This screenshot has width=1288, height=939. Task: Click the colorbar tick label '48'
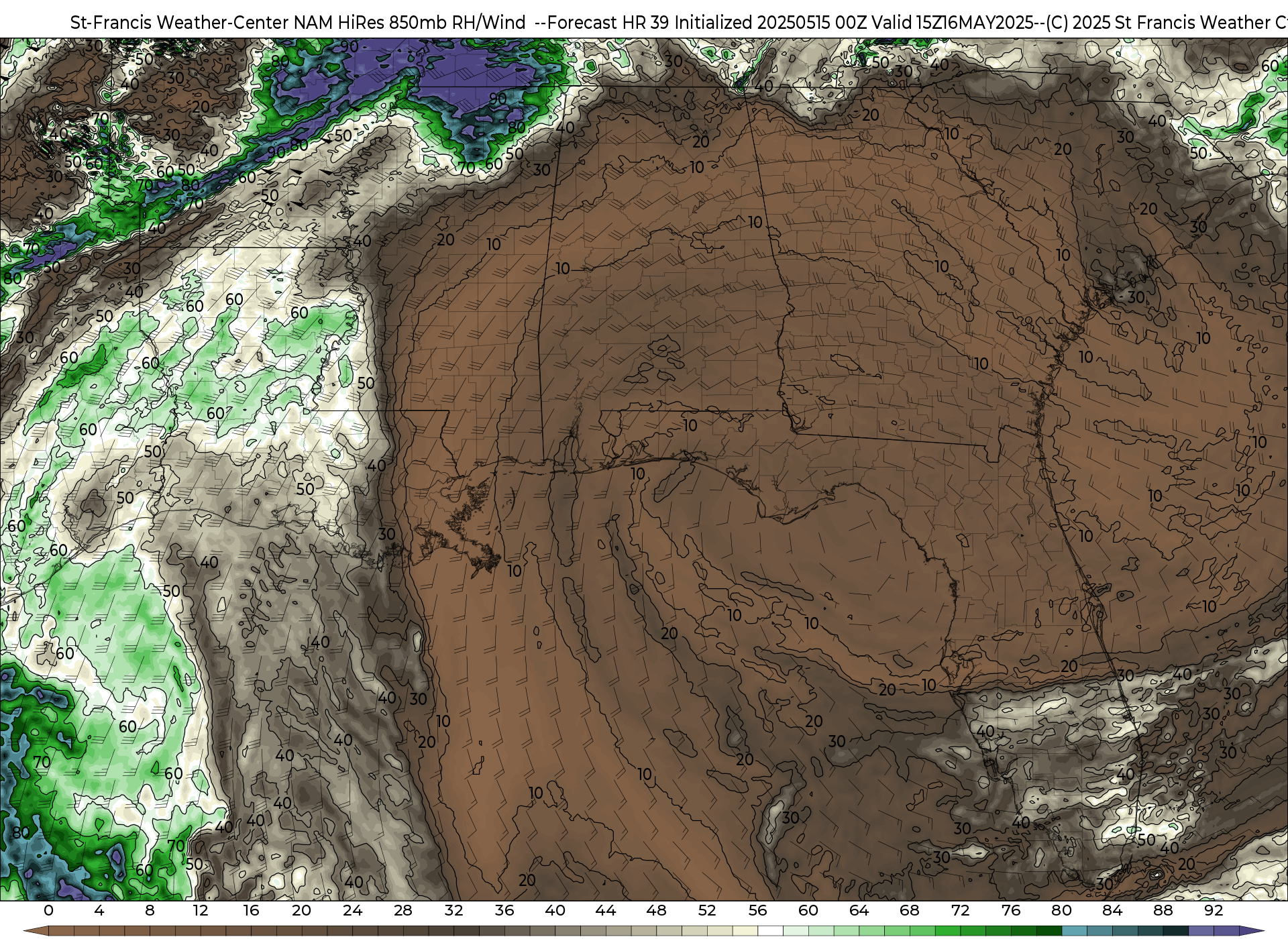pyautogui.click(x=656, y=910)
